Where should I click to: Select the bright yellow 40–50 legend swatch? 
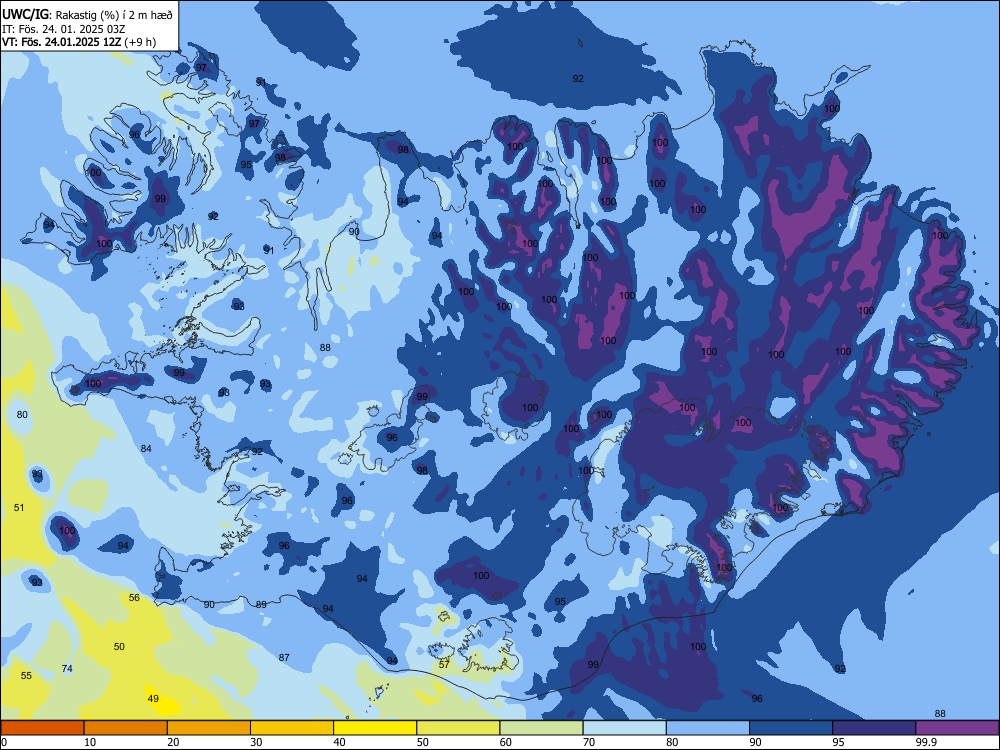375,728
